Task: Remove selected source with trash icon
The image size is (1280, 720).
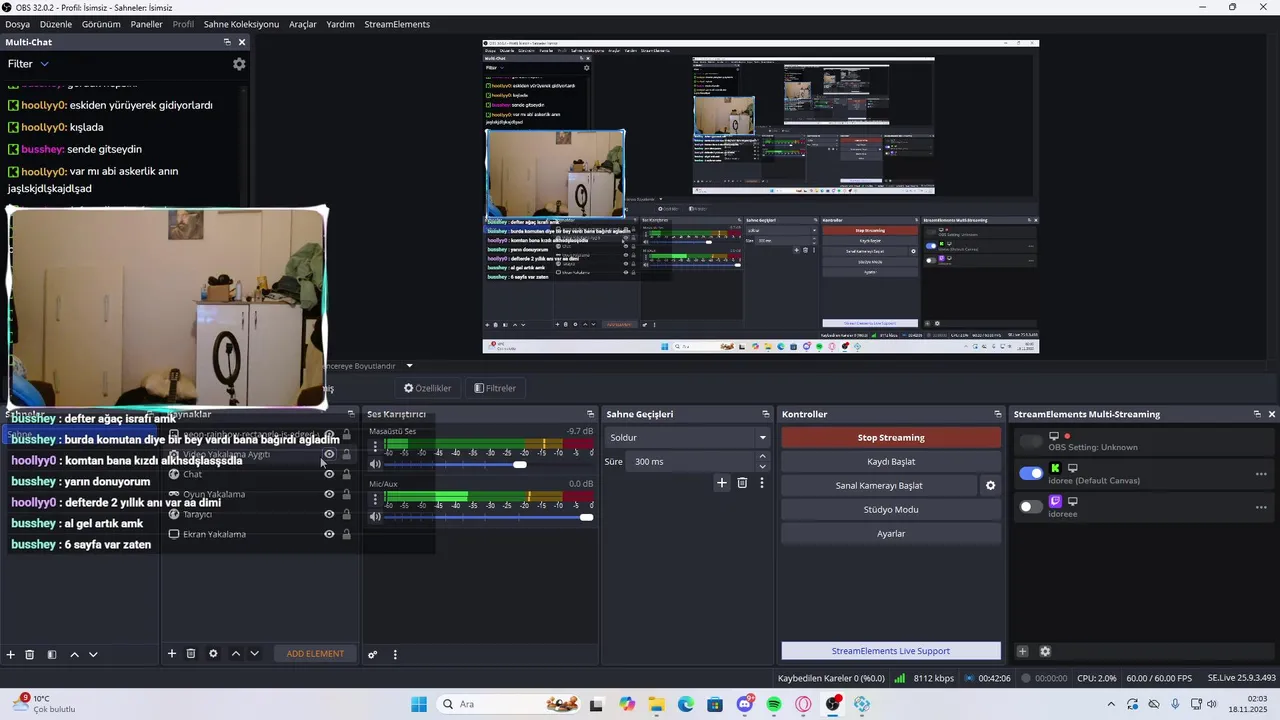Action: pyautogui.click(x=191, y=654)
